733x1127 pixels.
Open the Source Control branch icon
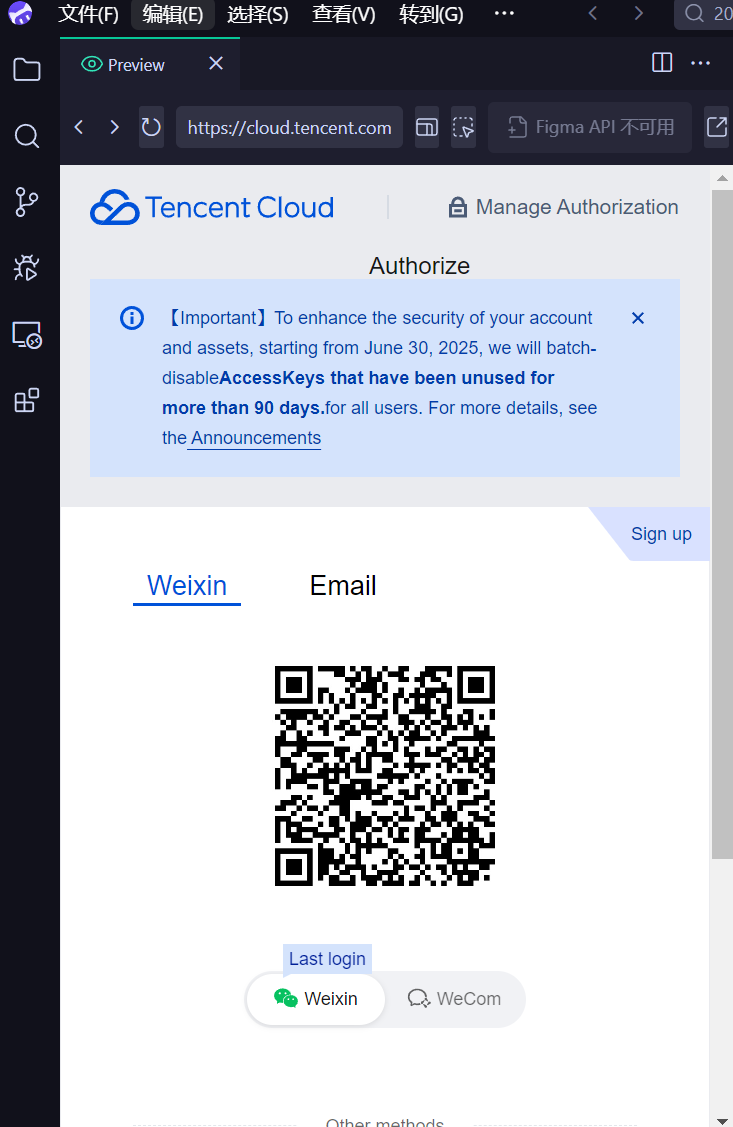tap(27, 201)
